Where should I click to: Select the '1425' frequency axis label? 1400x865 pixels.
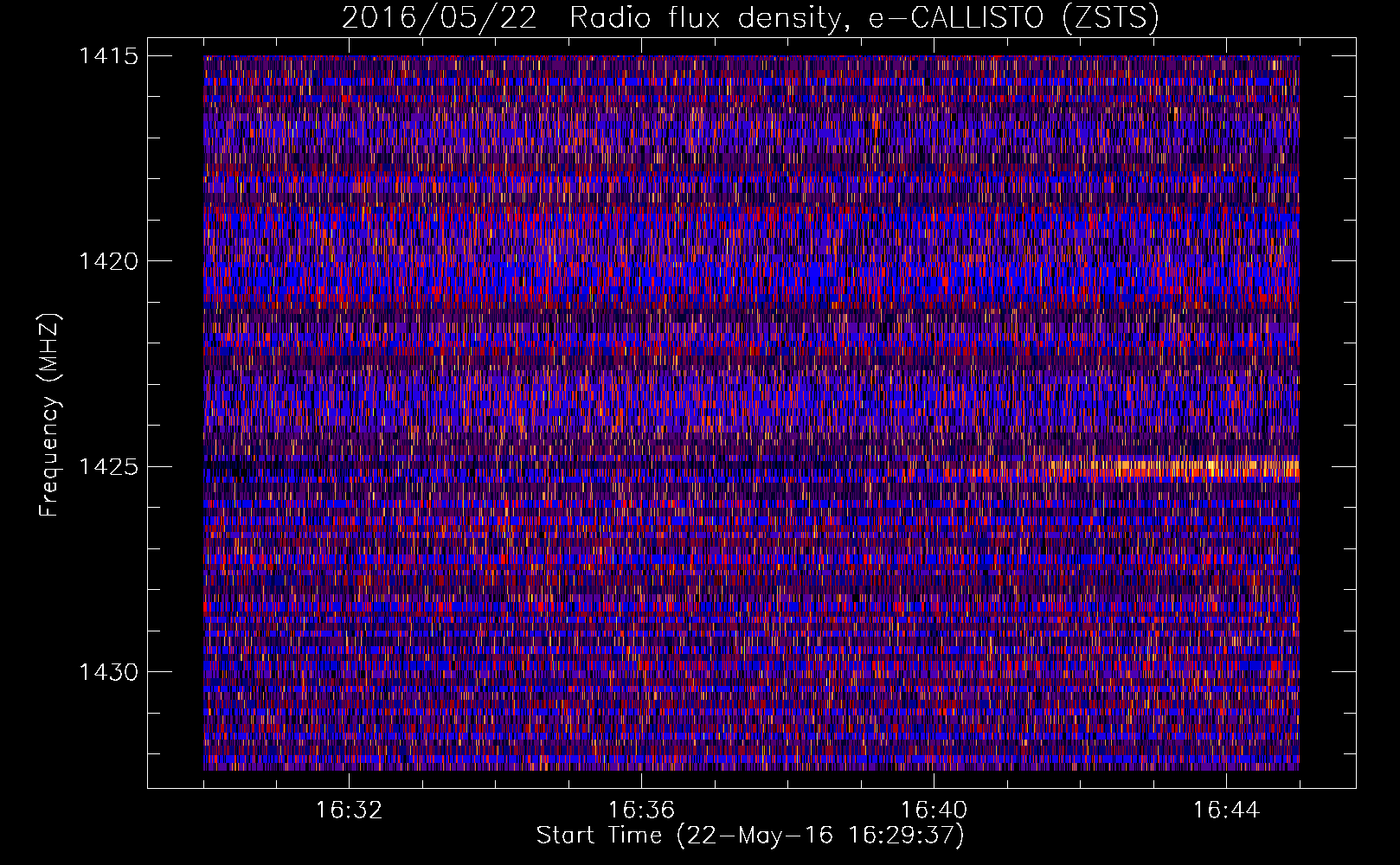(x=108, y=467)
